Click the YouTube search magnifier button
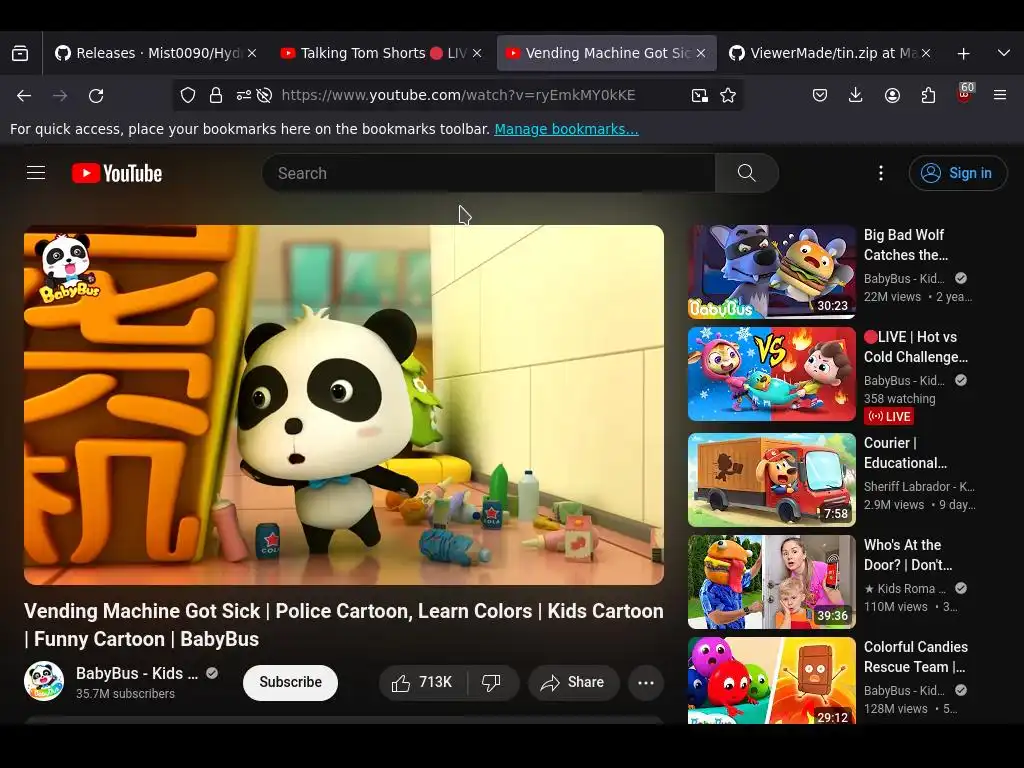1024x768 pixels. (x=746, y=173)
